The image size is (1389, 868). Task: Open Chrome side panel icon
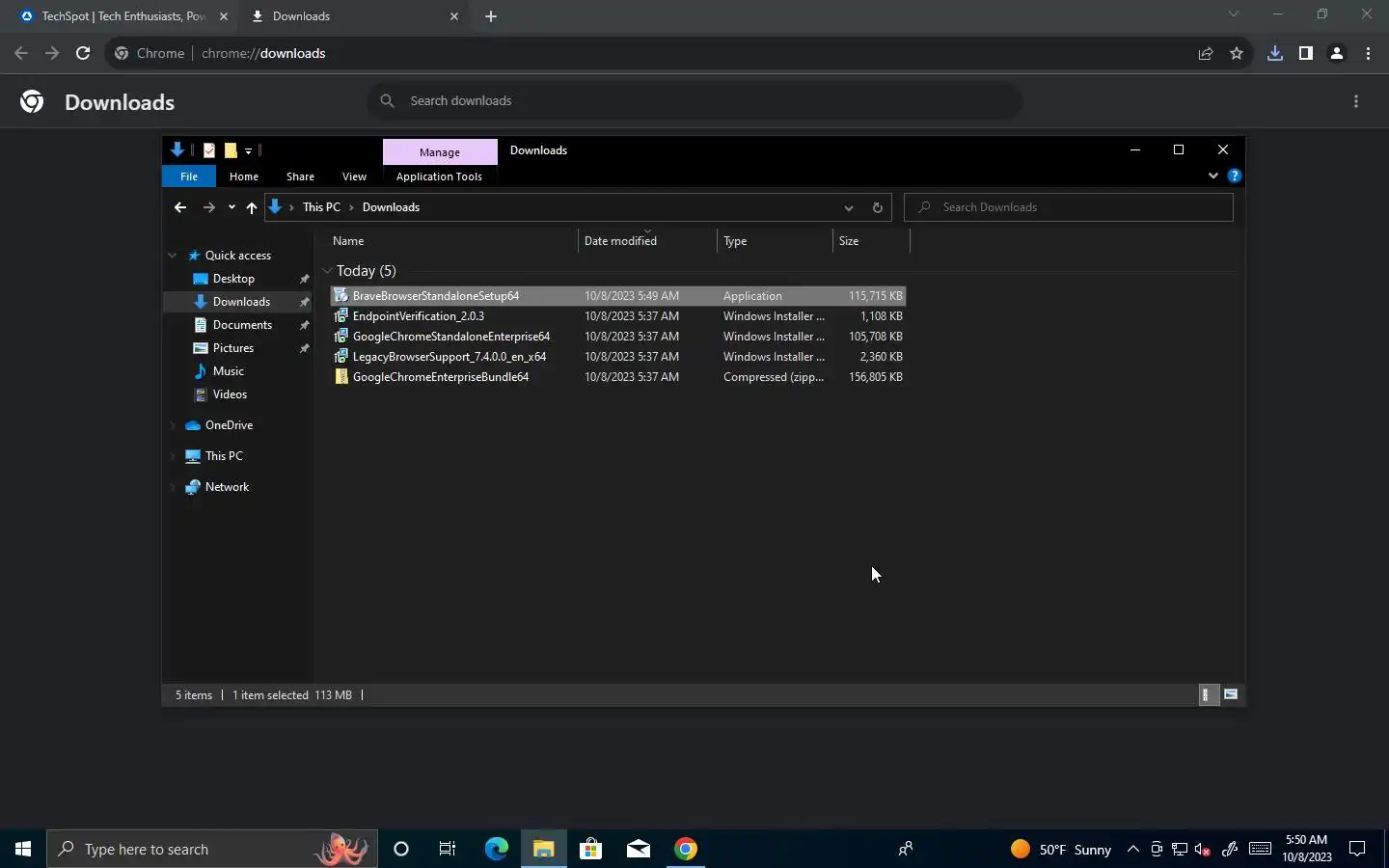(x=1305, y=53)
